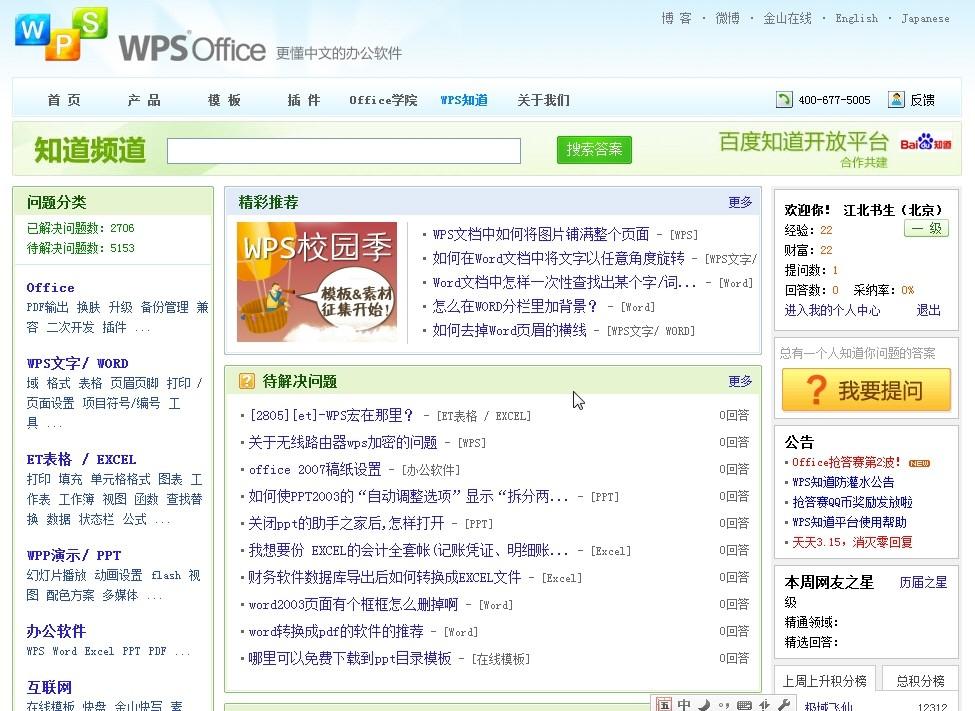Click the 一级 user level badge

tap(926, 229)
